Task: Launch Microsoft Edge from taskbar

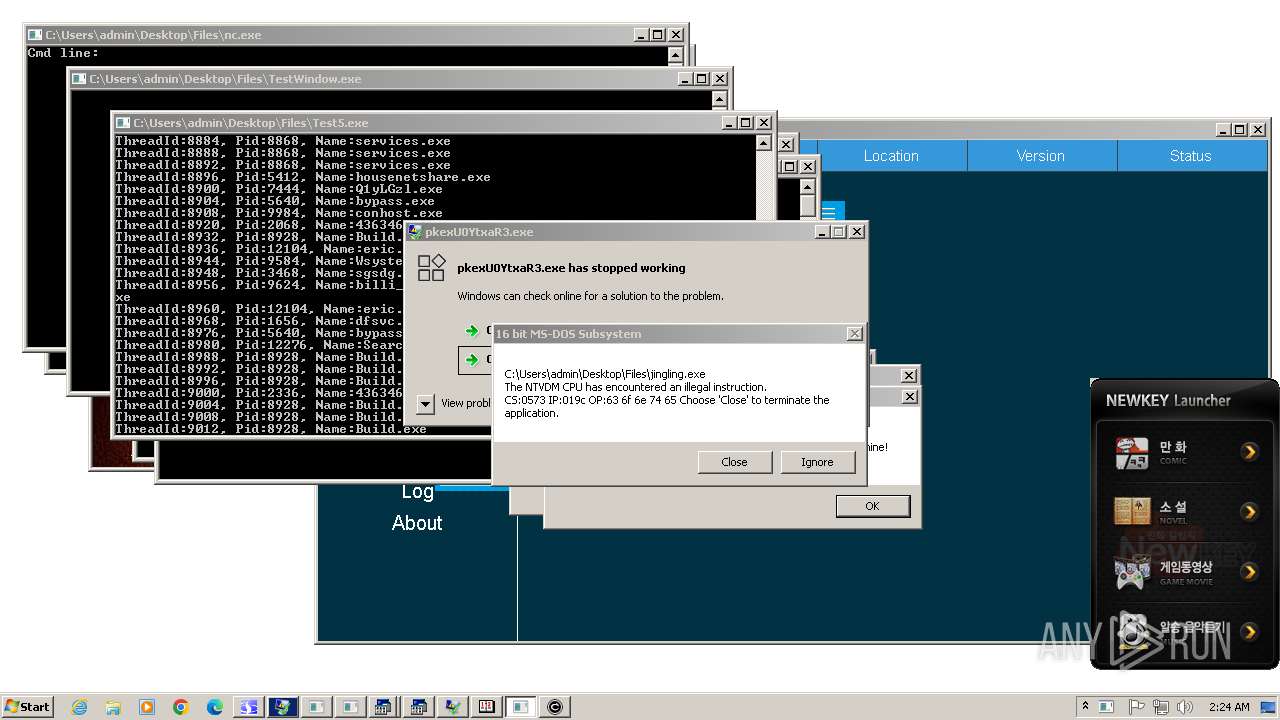Action: [214, 707]
